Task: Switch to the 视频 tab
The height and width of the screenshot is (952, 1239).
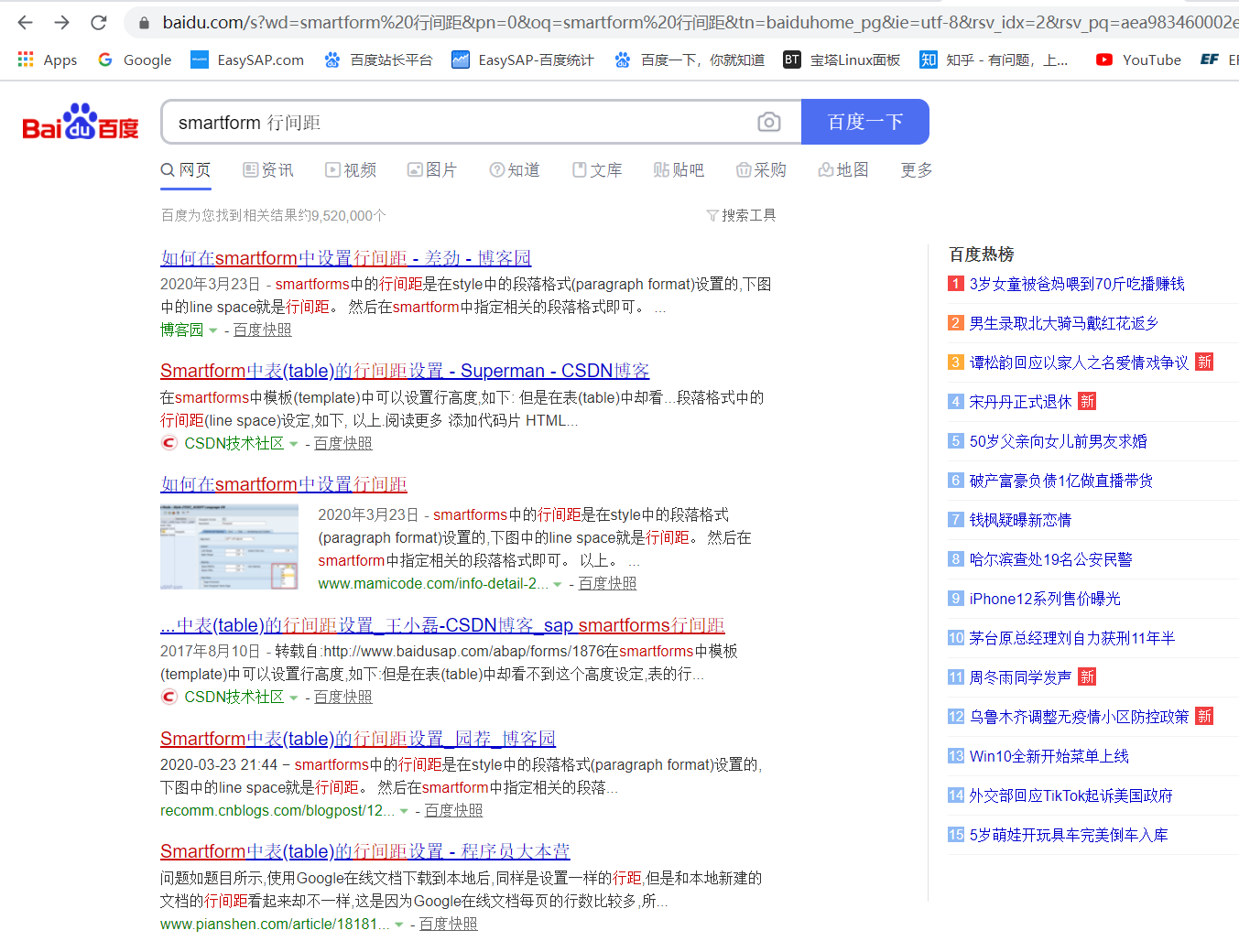Action: (x=351, y=170)
